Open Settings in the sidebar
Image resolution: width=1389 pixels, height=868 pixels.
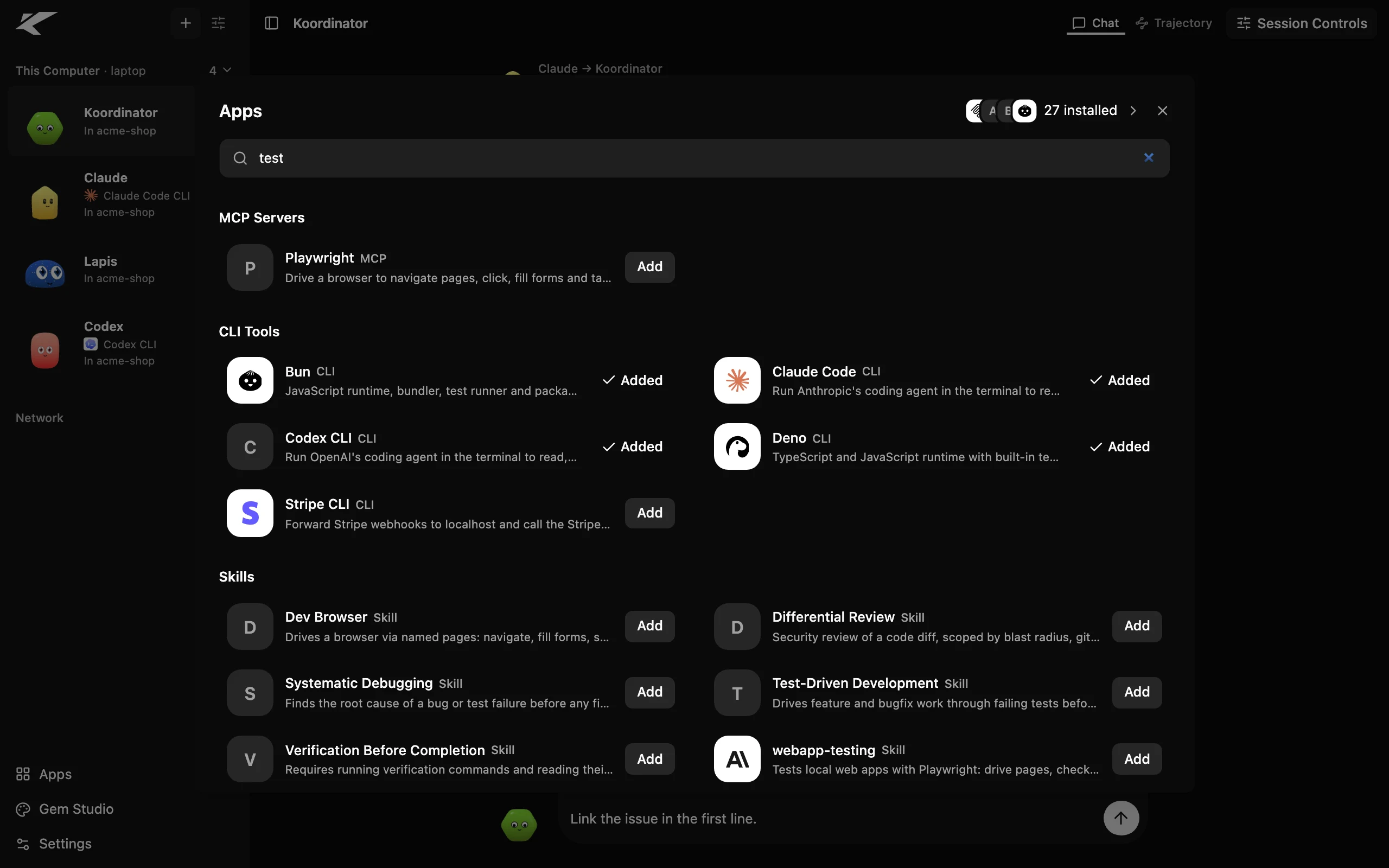pyautogui.click(x=53, y=843)
